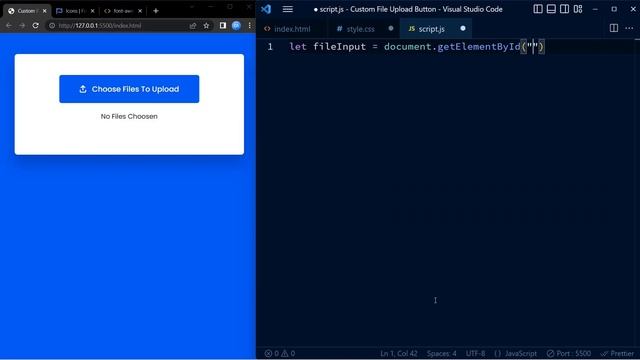The height and width of the screenshot is (360, 640).
Task: Switch to the font-awesome browser tab
Action: (x=123, y=11)
